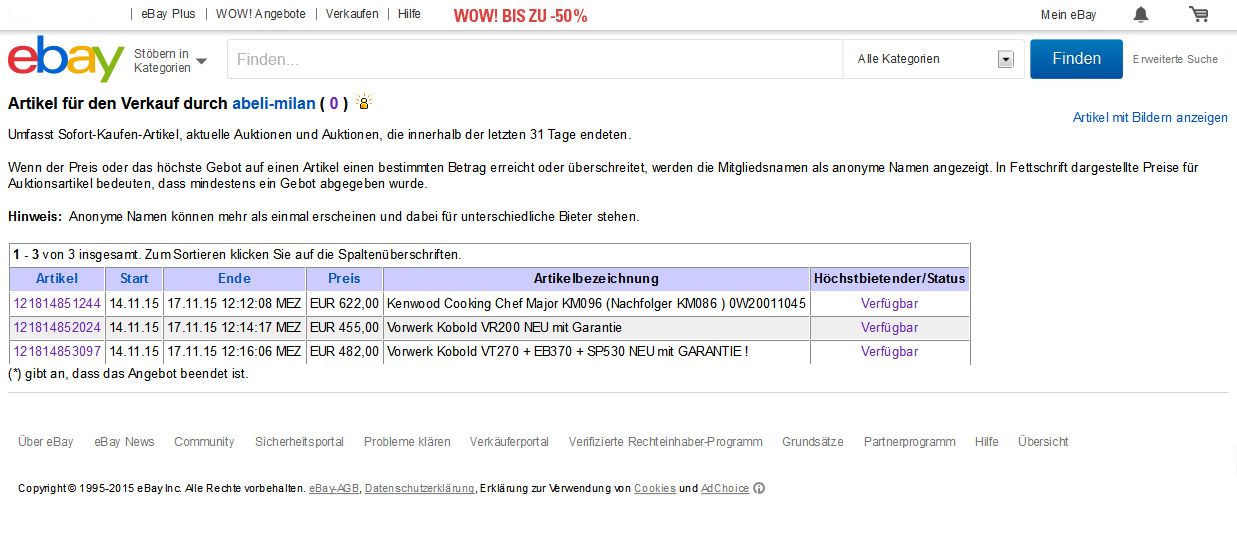Open the AdChoice link
This screenshot has height=546, width=1237.
(x=725, y=488)
